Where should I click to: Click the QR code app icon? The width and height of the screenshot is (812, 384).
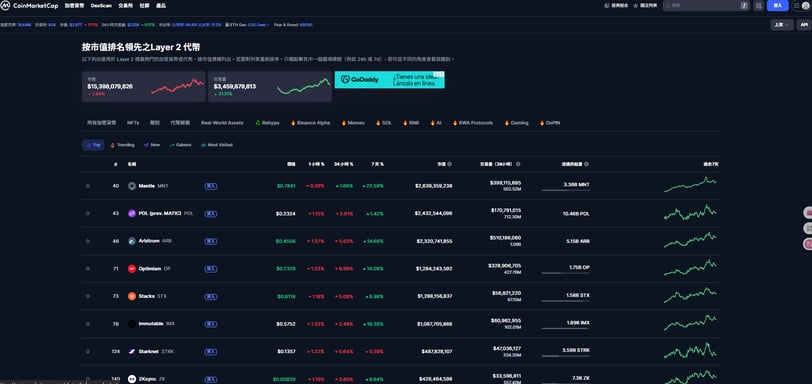point(759,5)
